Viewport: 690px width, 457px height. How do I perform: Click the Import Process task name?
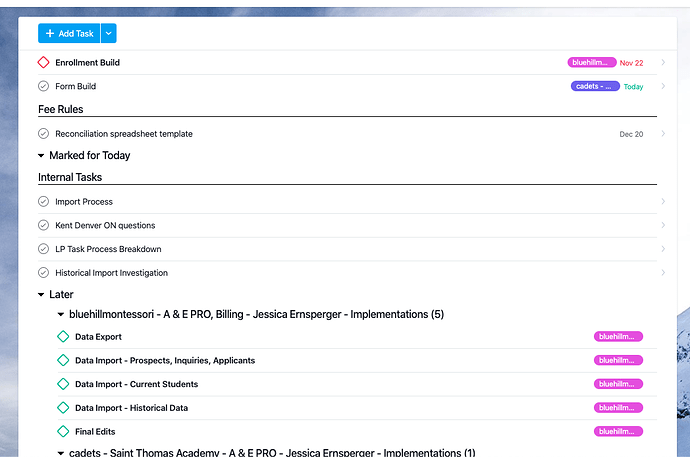pos(84,201)
